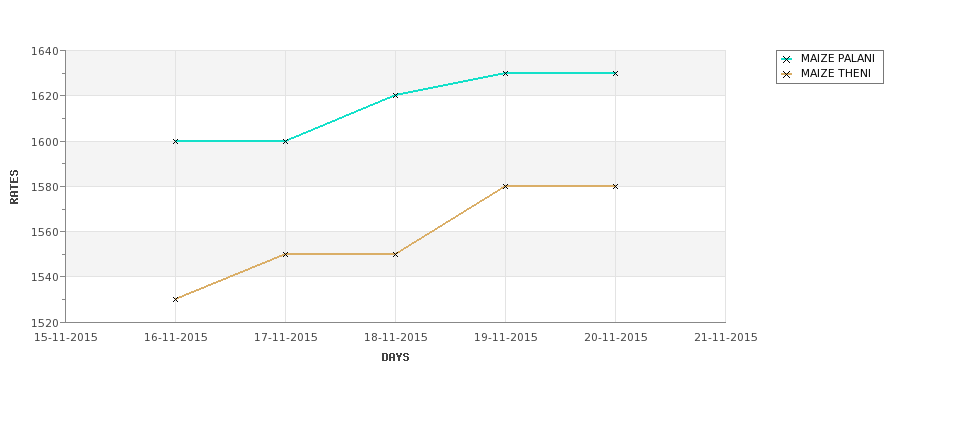
Task: Click MAIZE PALANI marker on 17-11-2015
Action: (x=285, y=141)
